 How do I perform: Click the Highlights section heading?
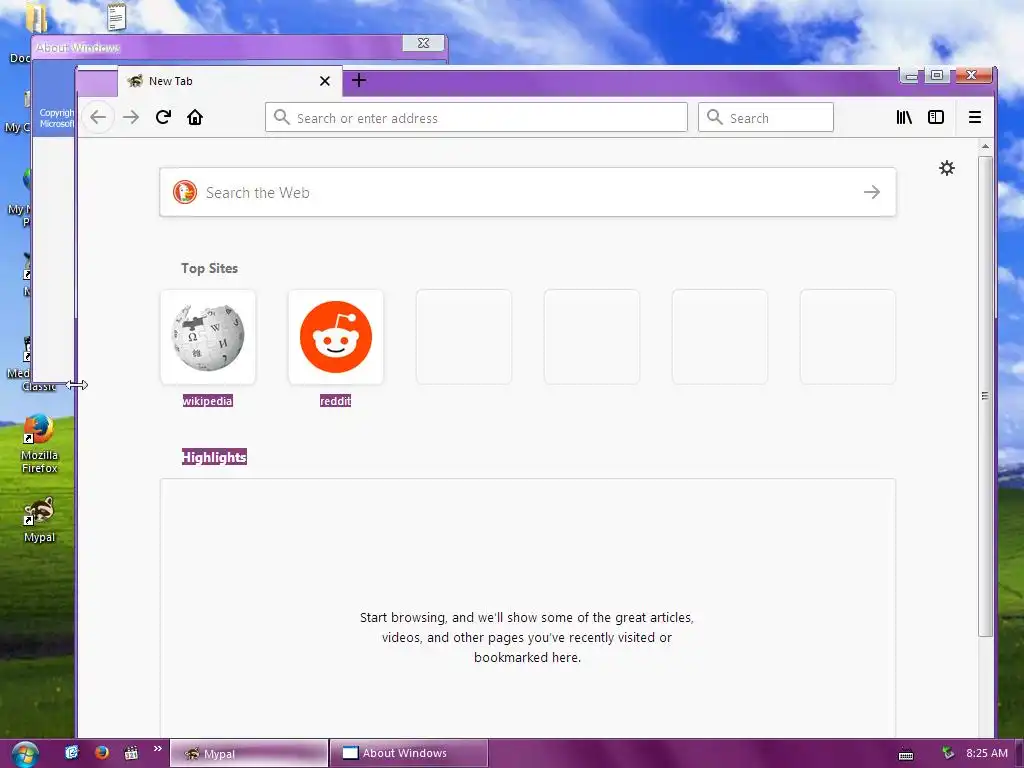pos(214,457)
